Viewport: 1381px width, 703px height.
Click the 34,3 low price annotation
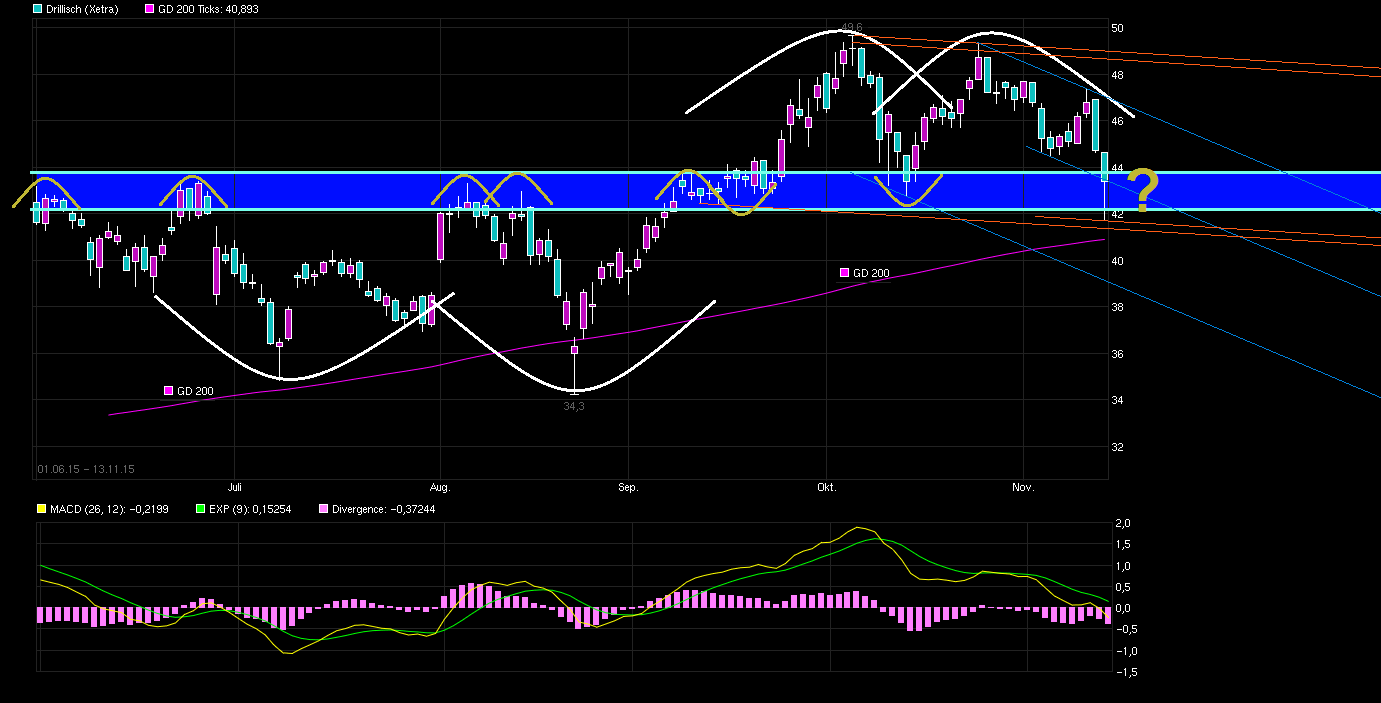click(574, 407)
